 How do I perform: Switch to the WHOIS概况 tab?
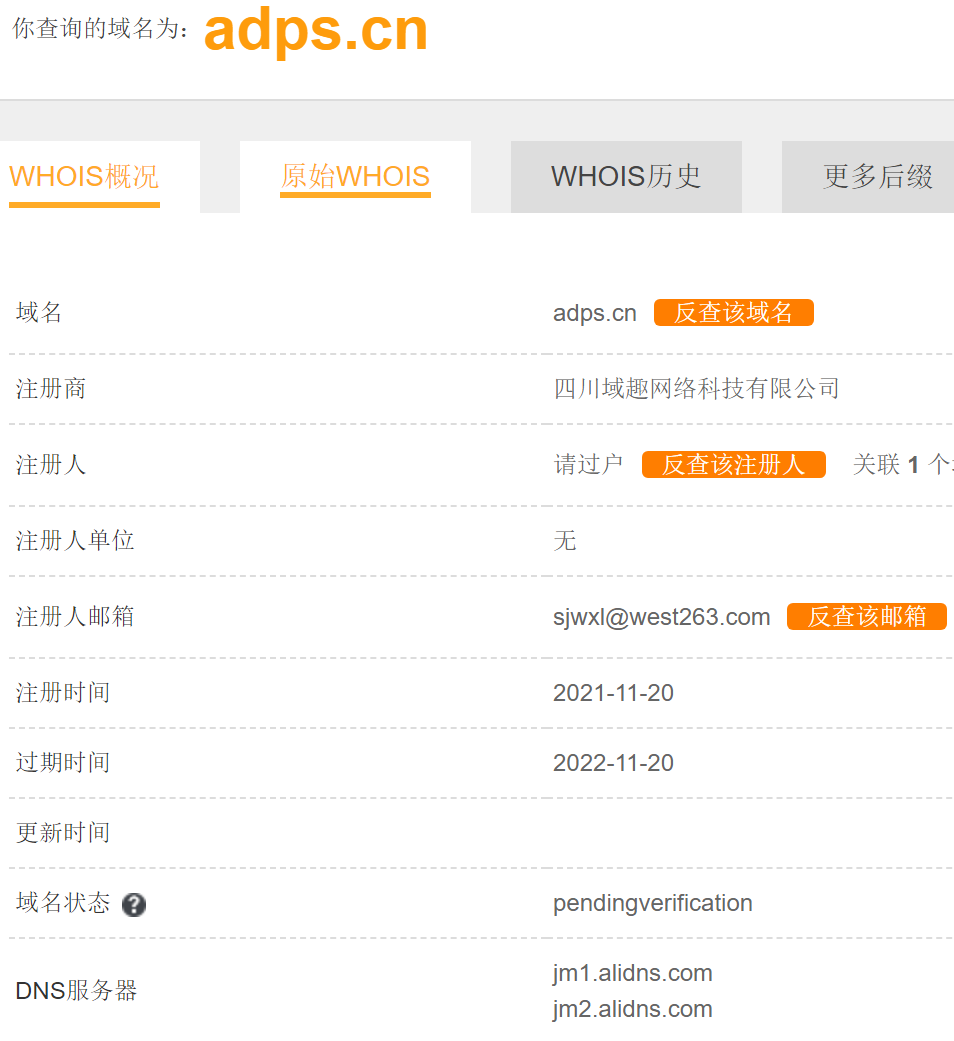pos(84,177)
